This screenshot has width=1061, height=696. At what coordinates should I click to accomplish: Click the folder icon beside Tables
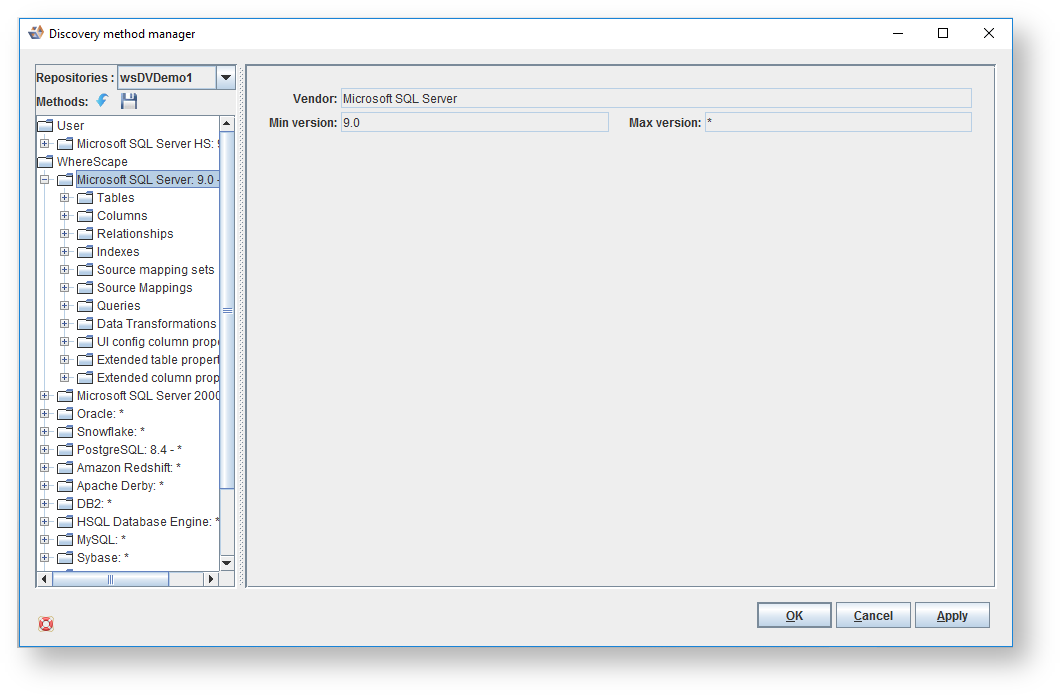click(85, 198)
